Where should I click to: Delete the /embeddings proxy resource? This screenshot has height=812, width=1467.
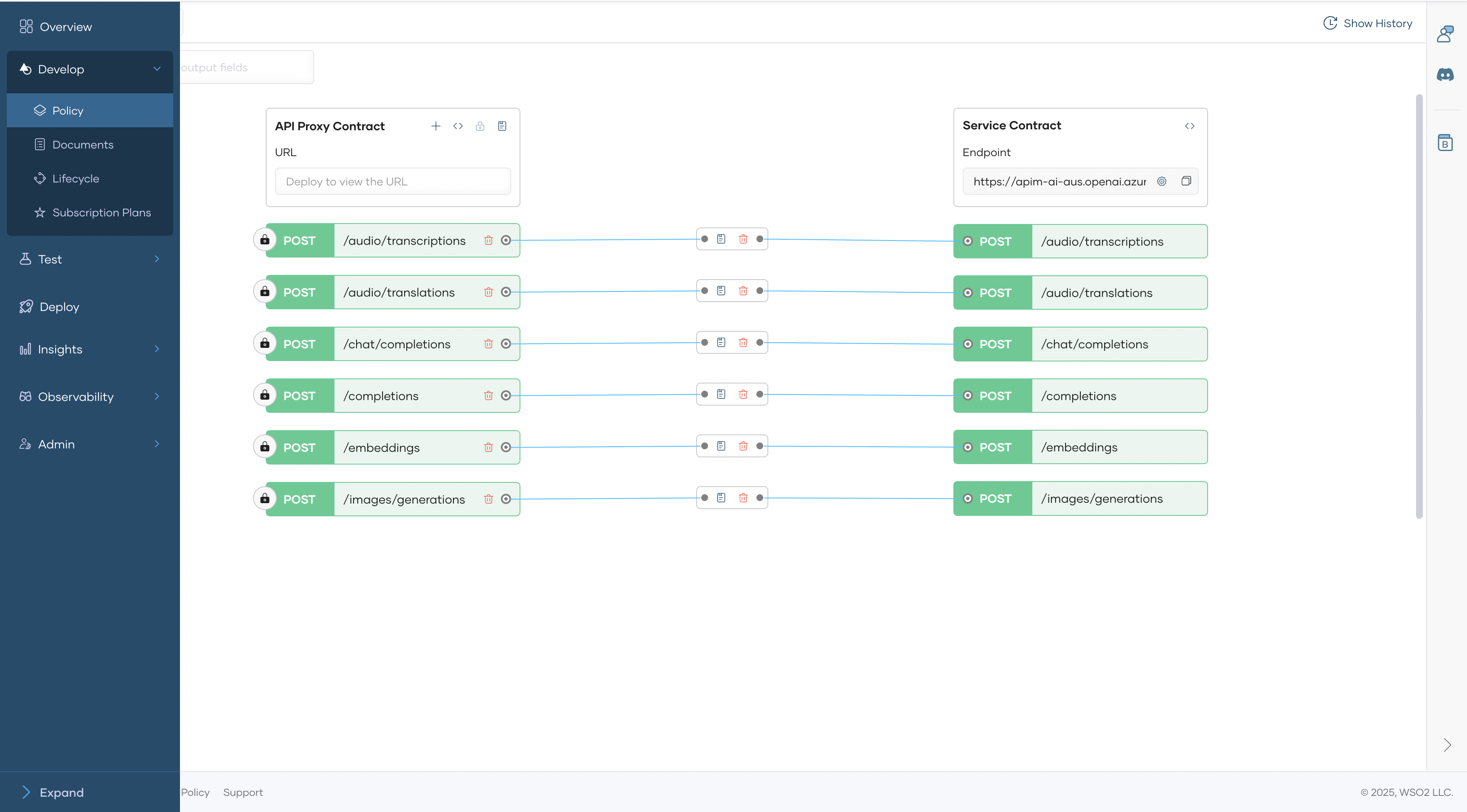[x=489, y=447]
